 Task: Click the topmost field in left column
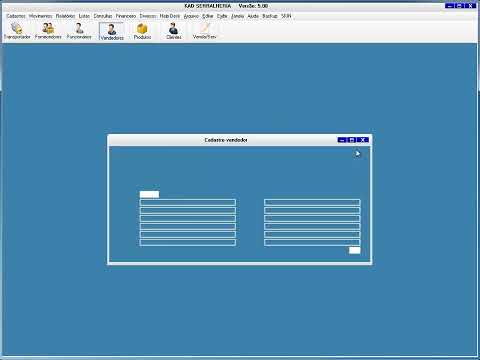click(x=188, y=202)
